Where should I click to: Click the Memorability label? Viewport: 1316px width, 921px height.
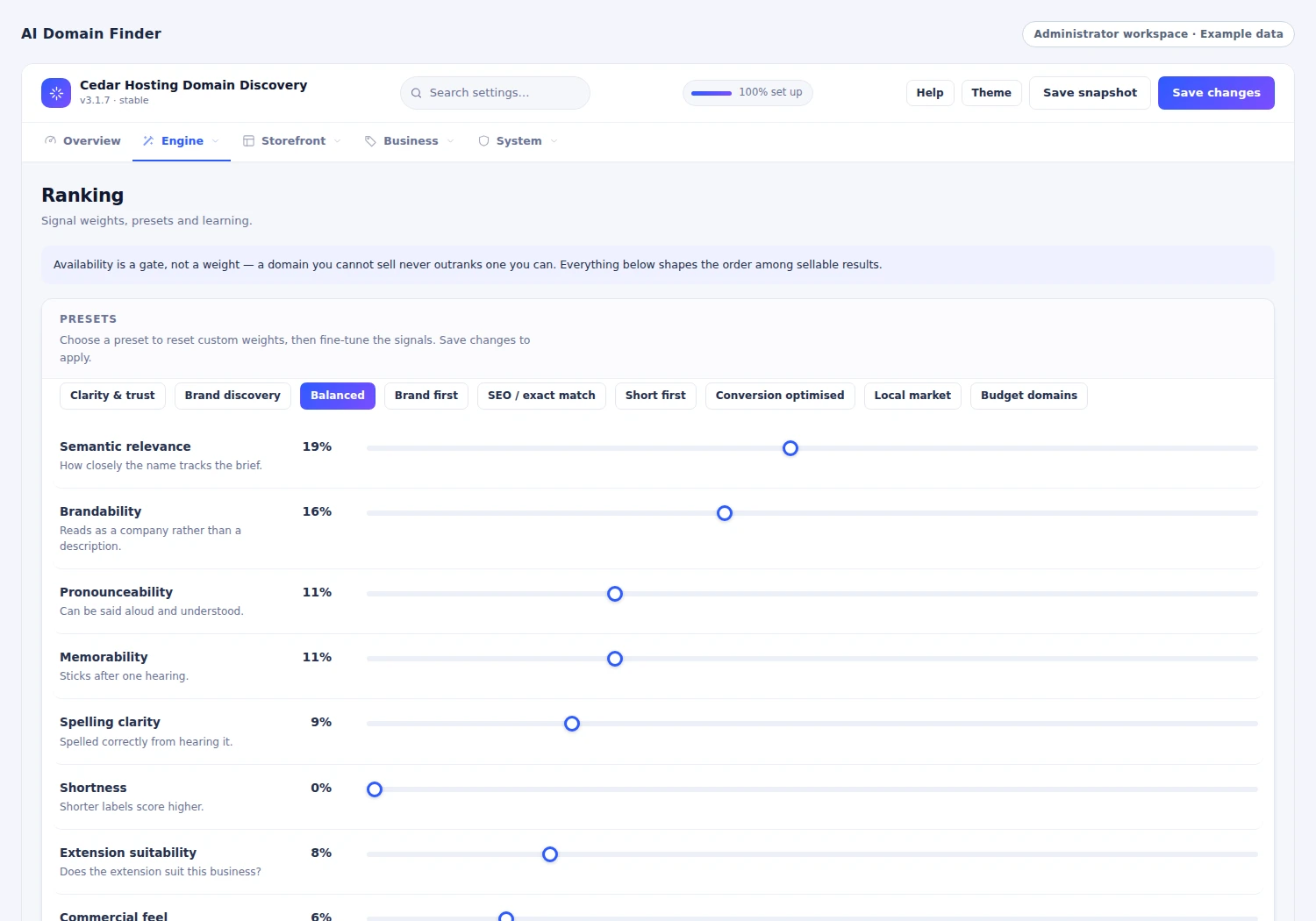coord(104,657)
